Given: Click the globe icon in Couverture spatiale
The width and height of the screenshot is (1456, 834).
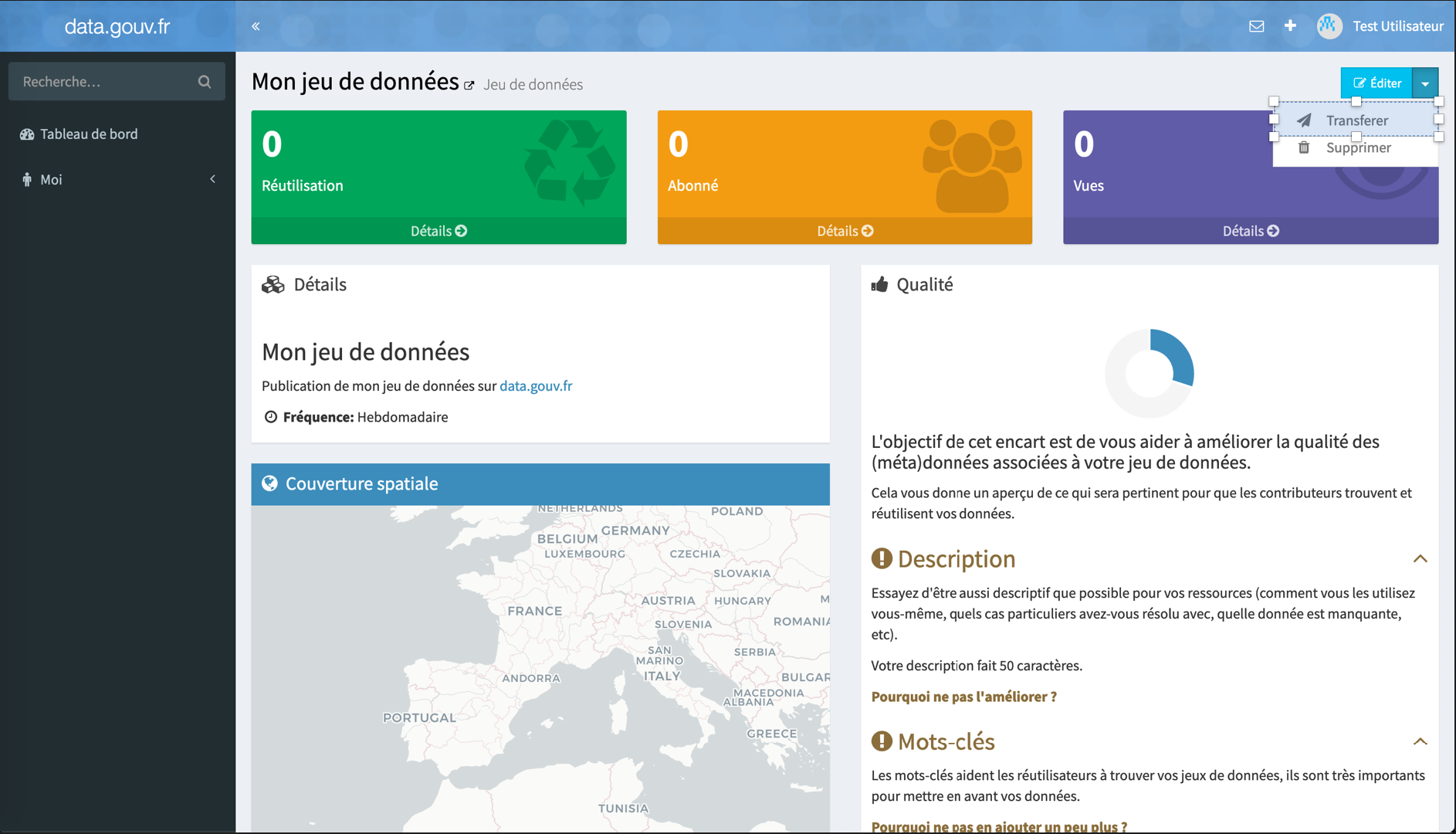Looking at the screenshot, I should click(269, 483).
